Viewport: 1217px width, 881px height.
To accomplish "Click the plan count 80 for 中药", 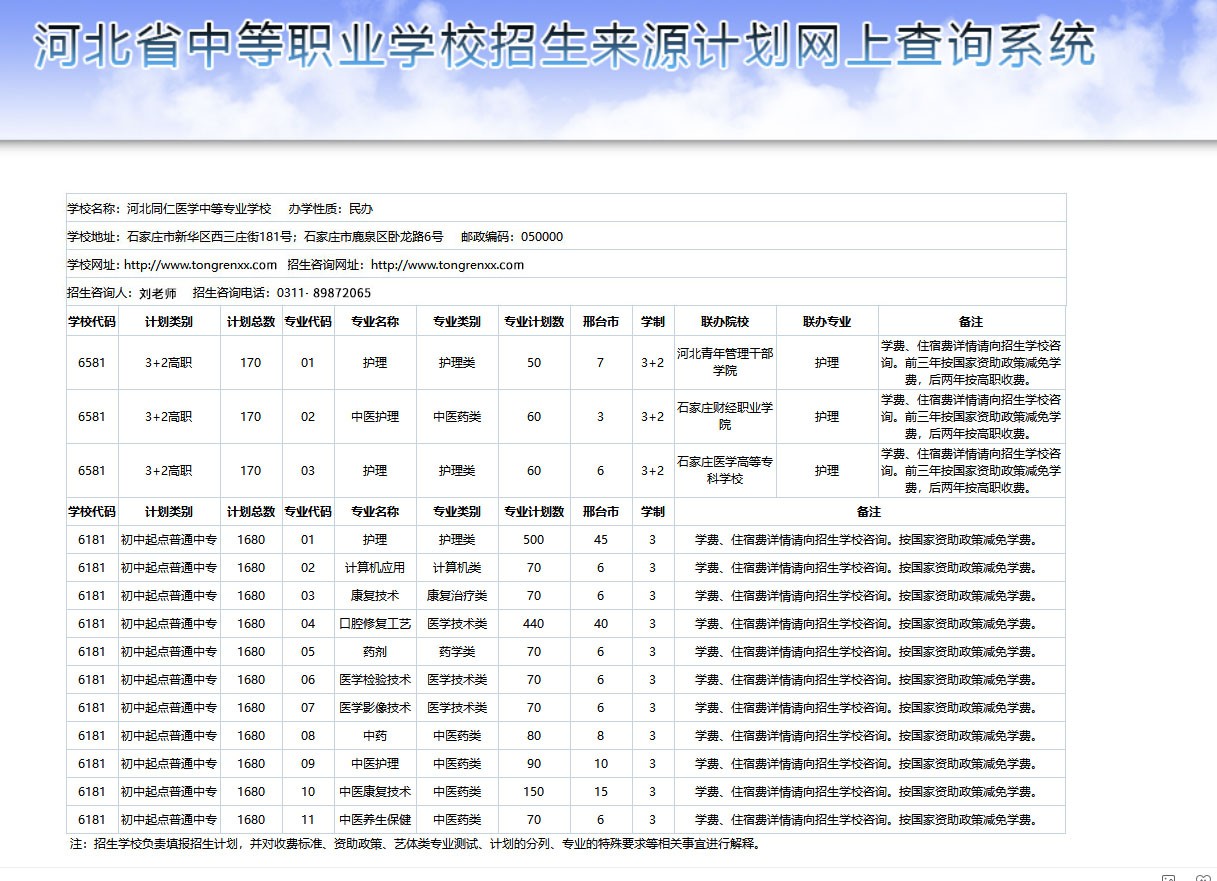I will tap(534, 736).
